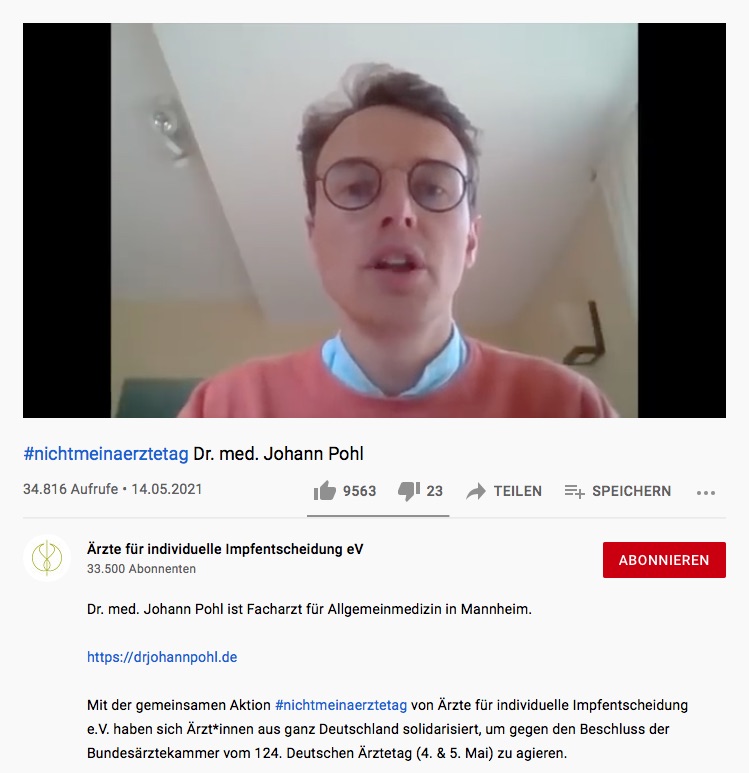Image resolution: width=749 pixels, height=773 pixels.
Task: Click the SPEICHERN save label
Action: click(631, 491)
